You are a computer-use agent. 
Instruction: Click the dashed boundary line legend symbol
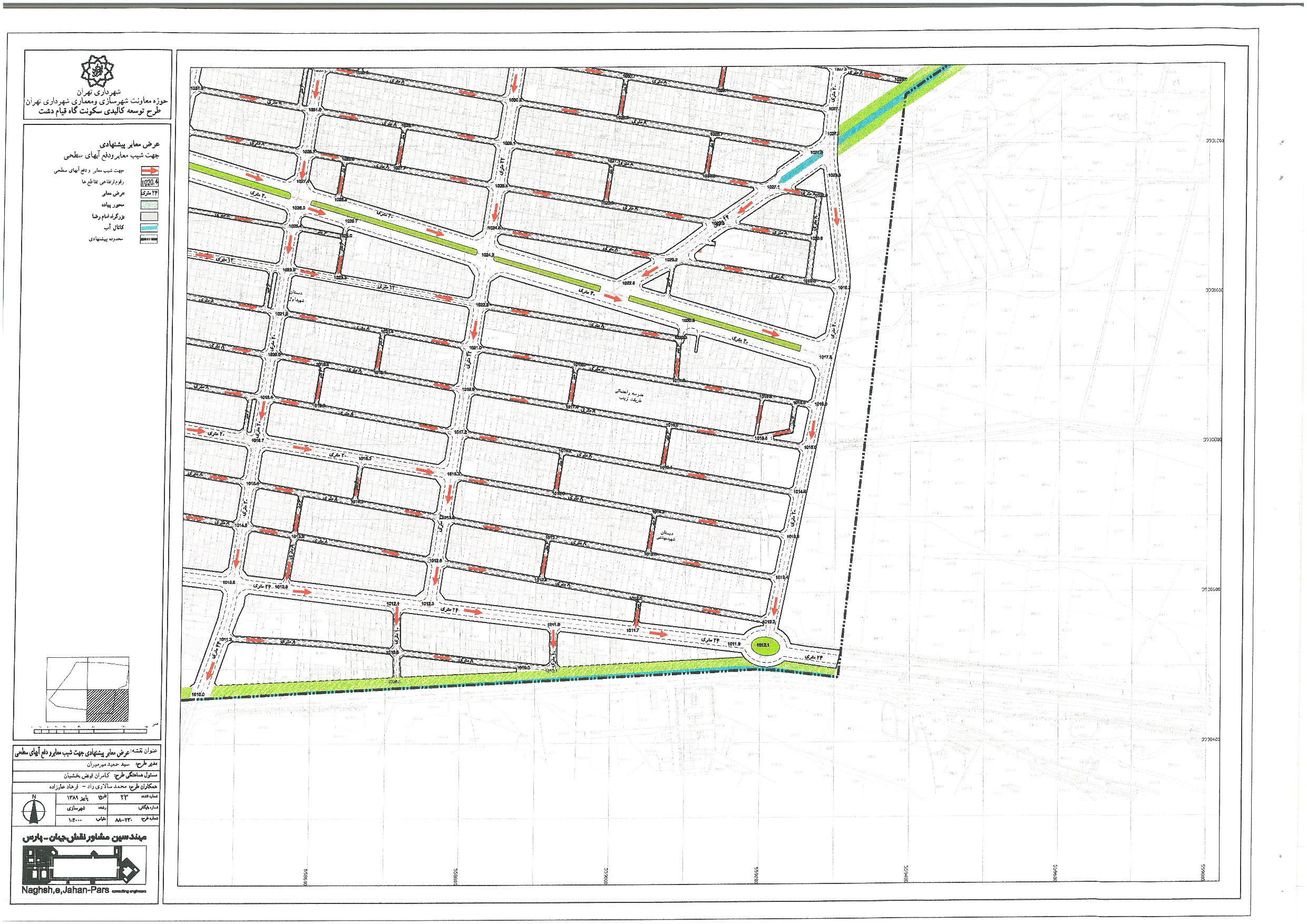(x=150, y=239)
